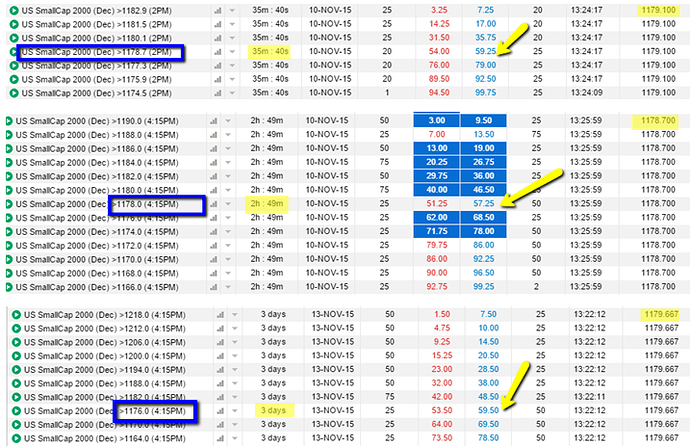Select highlighted time 35m : 40s on >1178.7 row
Viewport: 690px width, 446px height.
tap(270, 51)
